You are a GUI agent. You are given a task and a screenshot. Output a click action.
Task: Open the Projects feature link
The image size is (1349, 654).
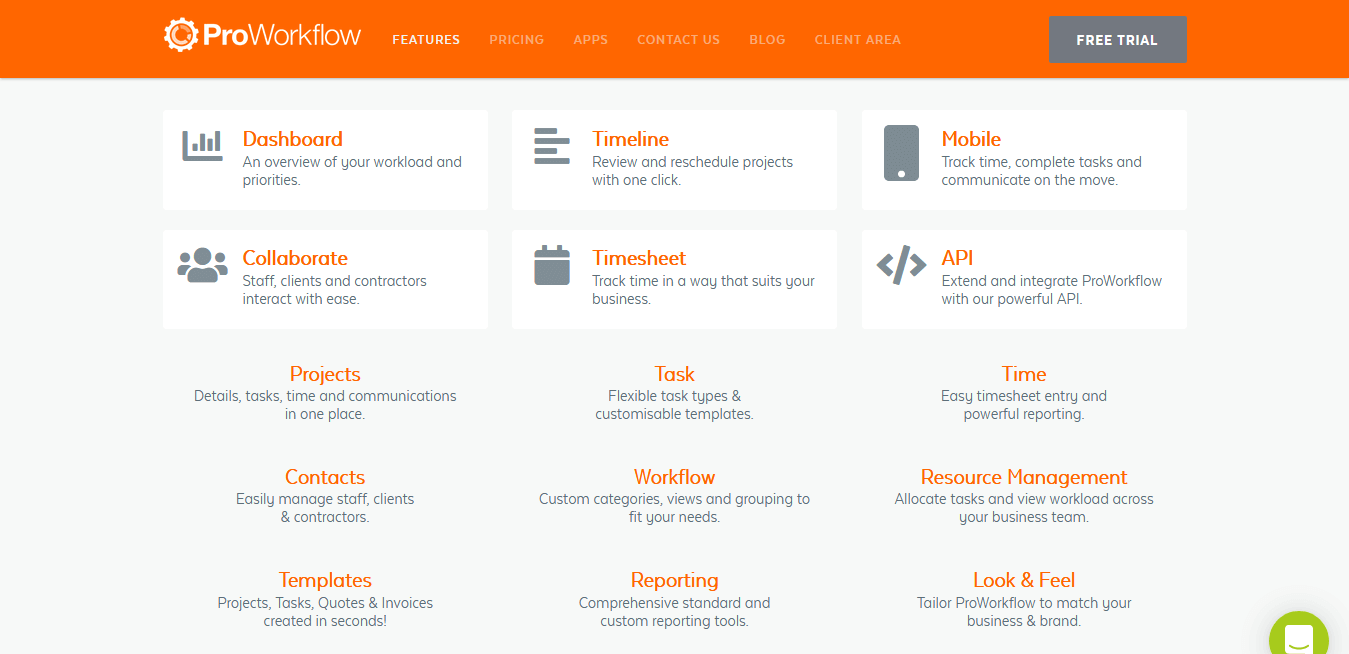[325, 374]
